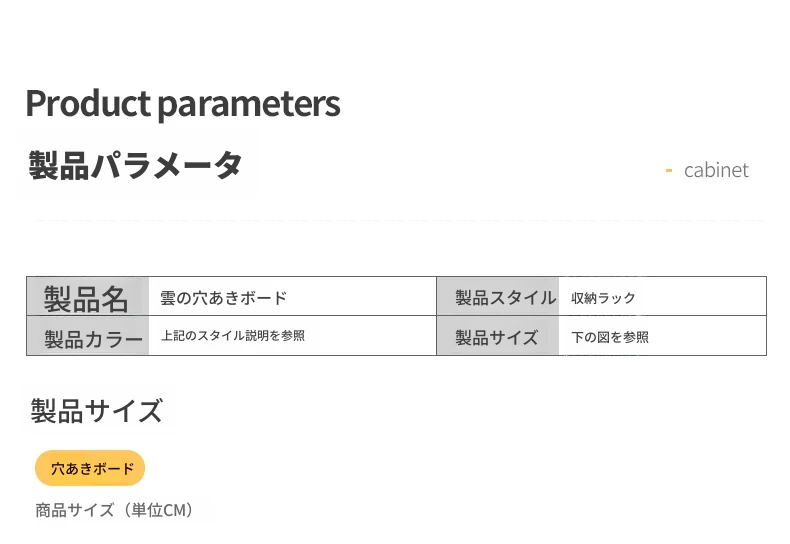
Task: Click the Product parameters heading
Action: [183, 104]
